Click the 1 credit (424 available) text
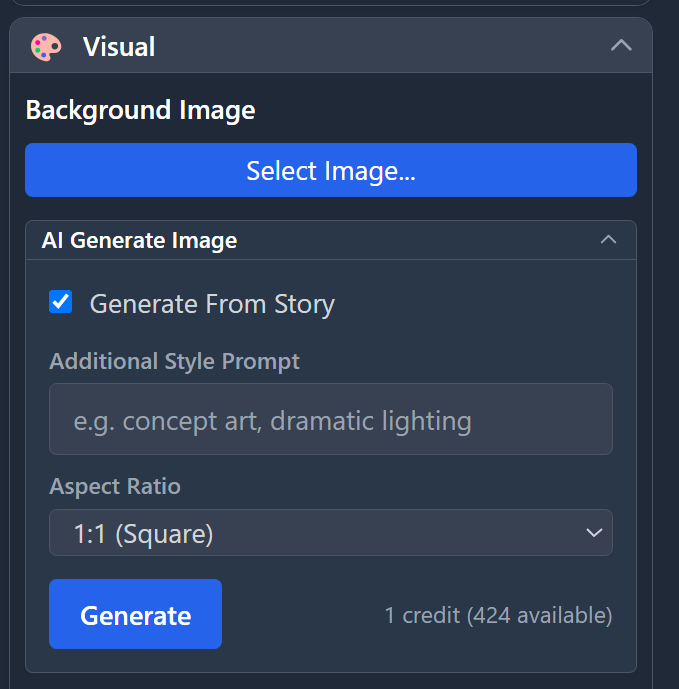Screen dimensions: 679x689 (x=498, y=615)
